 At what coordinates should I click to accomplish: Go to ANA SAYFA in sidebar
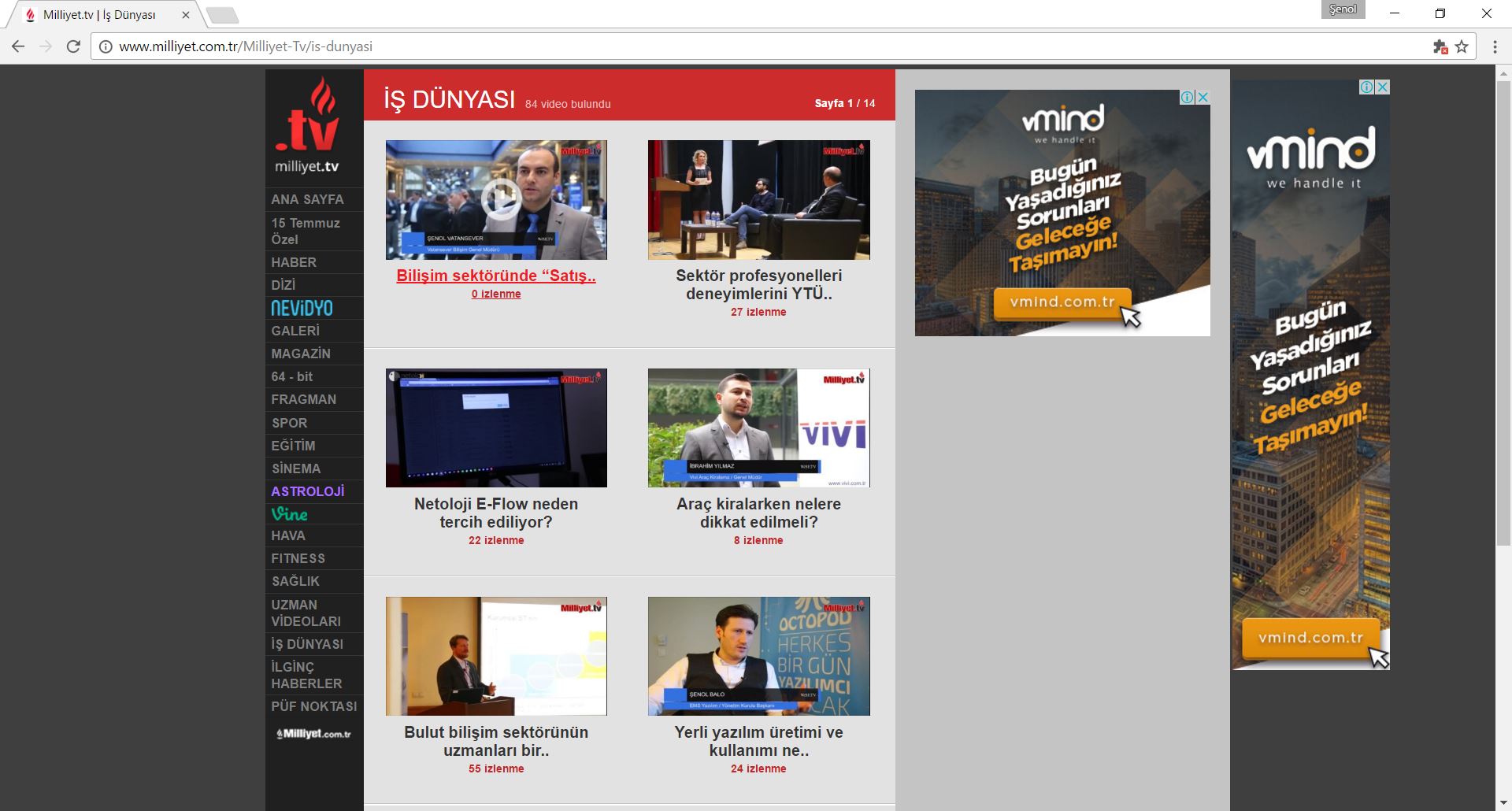307,199
